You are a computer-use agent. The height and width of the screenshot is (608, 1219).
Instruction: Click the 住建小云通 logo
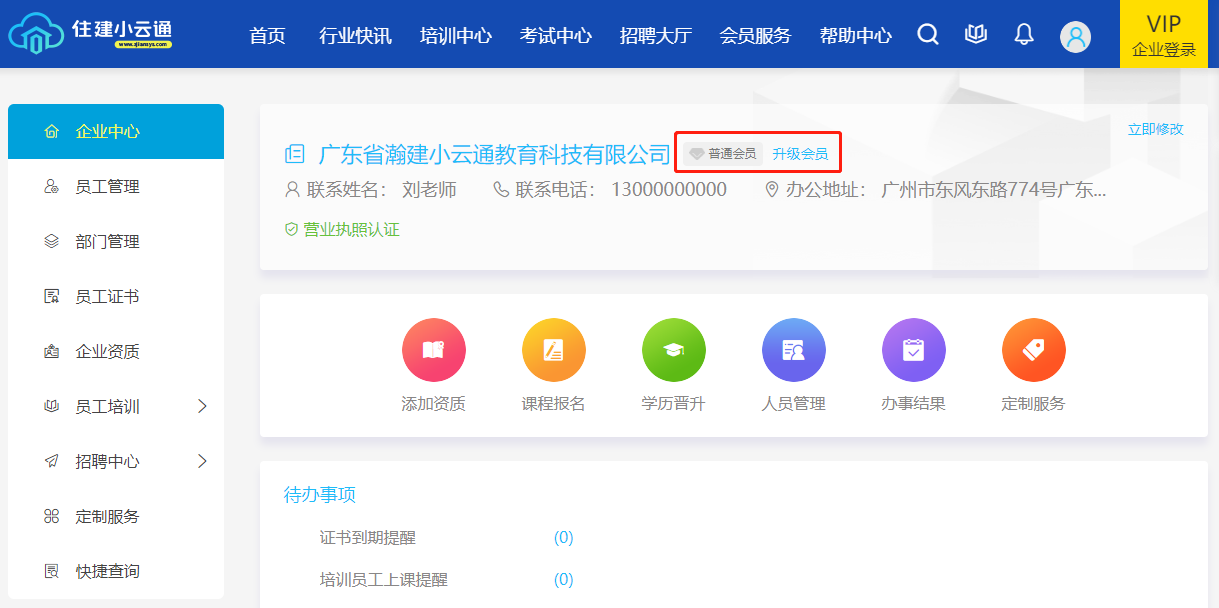(90, 34)
